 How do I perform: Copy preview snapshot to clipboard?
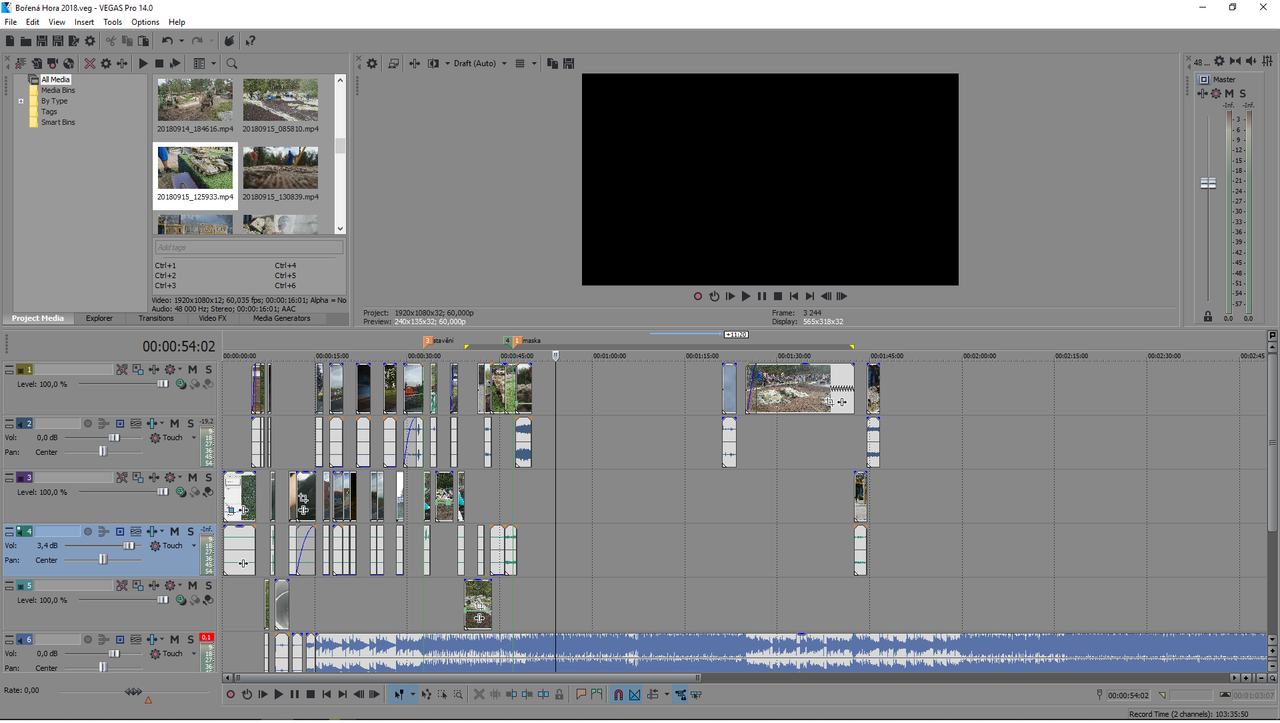tap(552, 63)
